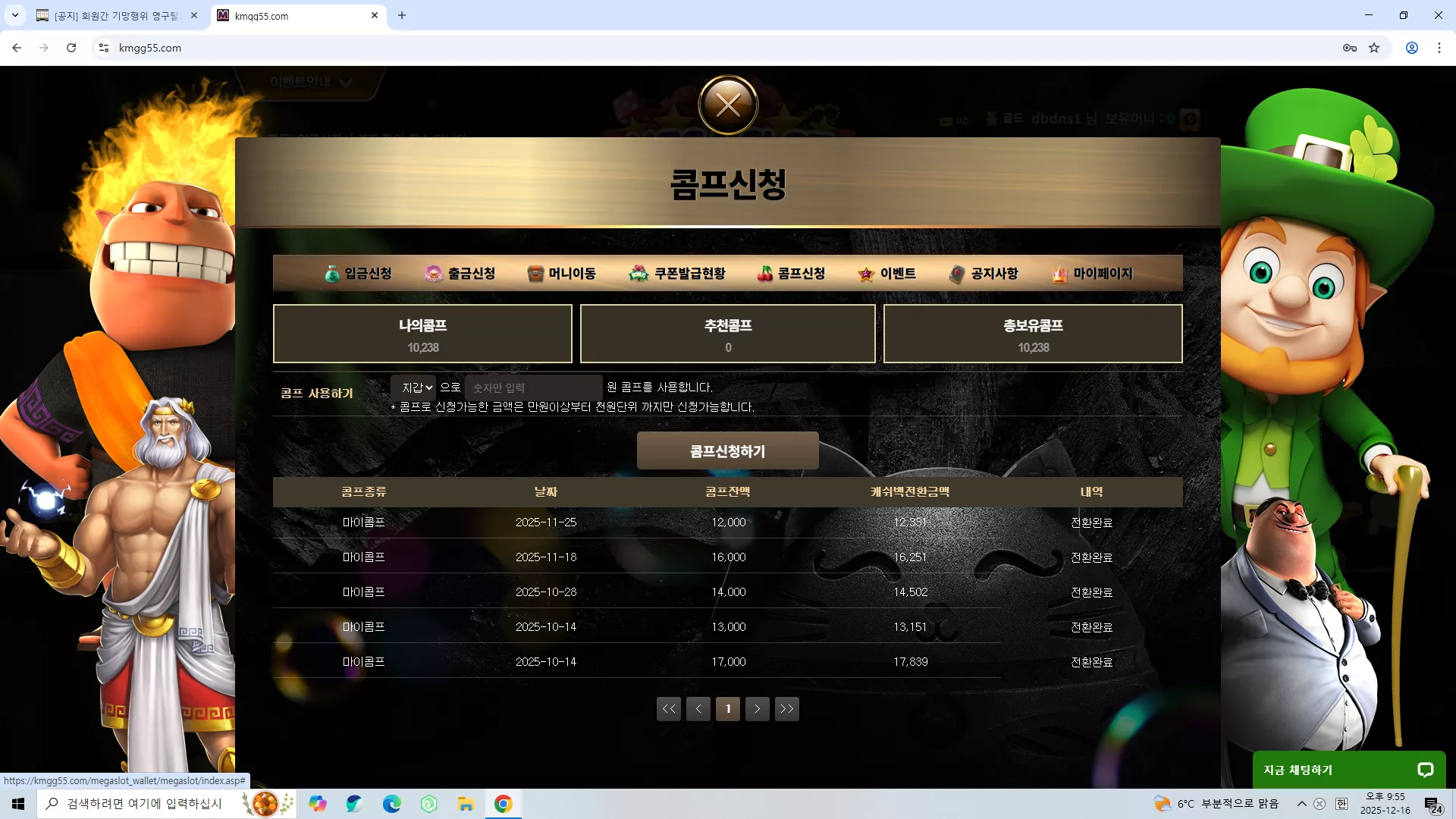Click the browser back arrow
This screenshot has height=819, width=1456.
(17, 48)
